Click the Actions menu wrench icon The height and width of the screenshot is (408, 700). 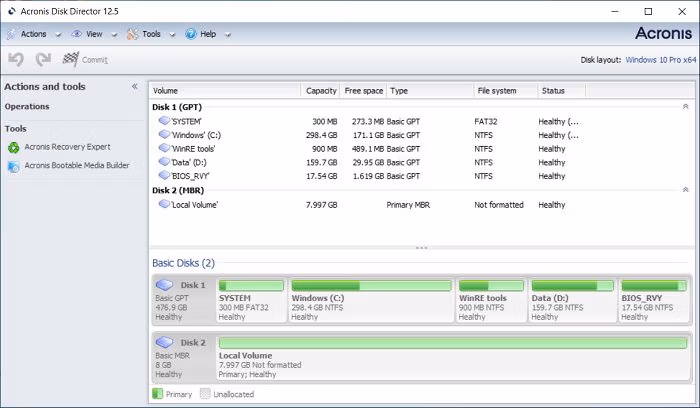coord(12,34)
